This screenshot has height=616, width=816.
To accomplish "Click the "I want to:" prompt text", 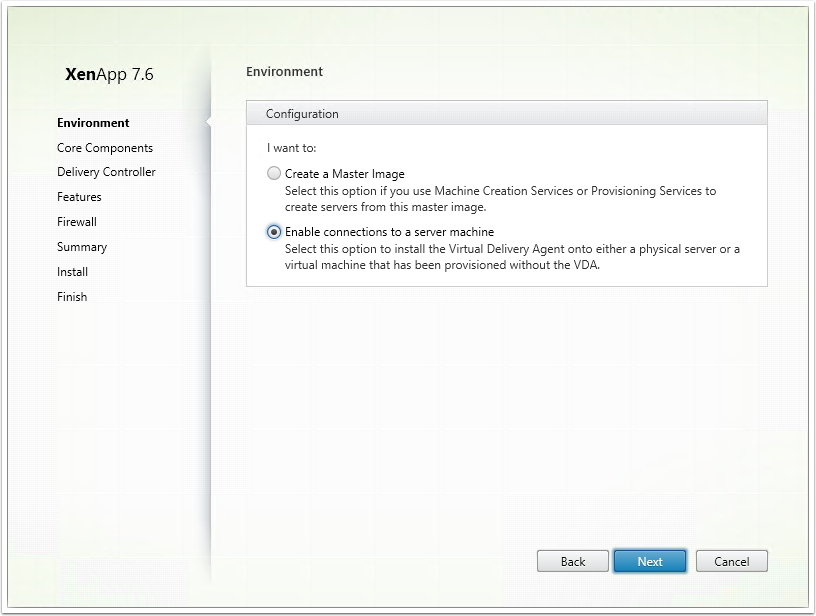I will 291,148.
